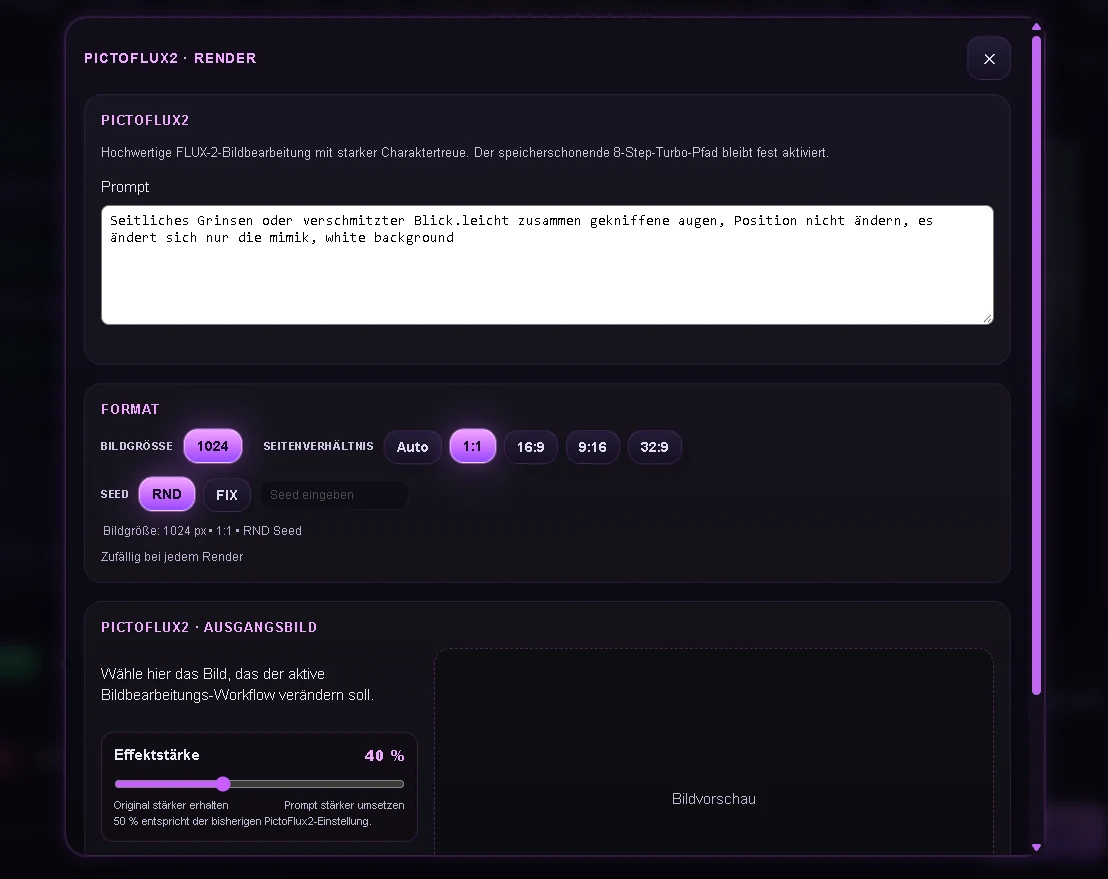Click the SEITENVERHÄLTNIS label
1108x879 pixels.
pos(318,447)
